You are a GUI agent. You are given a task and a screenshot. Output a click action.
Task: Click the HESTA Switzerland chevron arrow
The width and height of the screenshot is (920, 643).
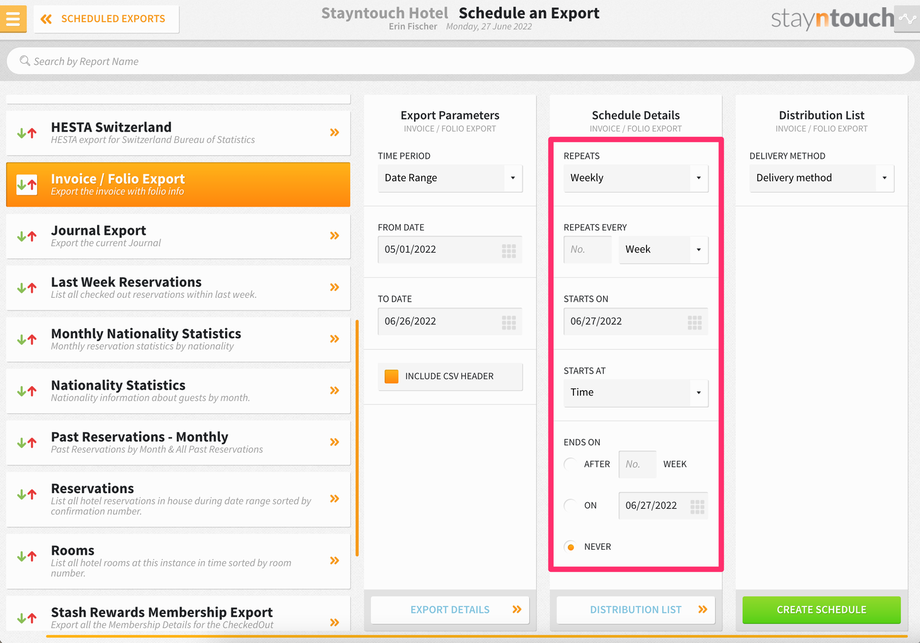click(x=334, y=133)
